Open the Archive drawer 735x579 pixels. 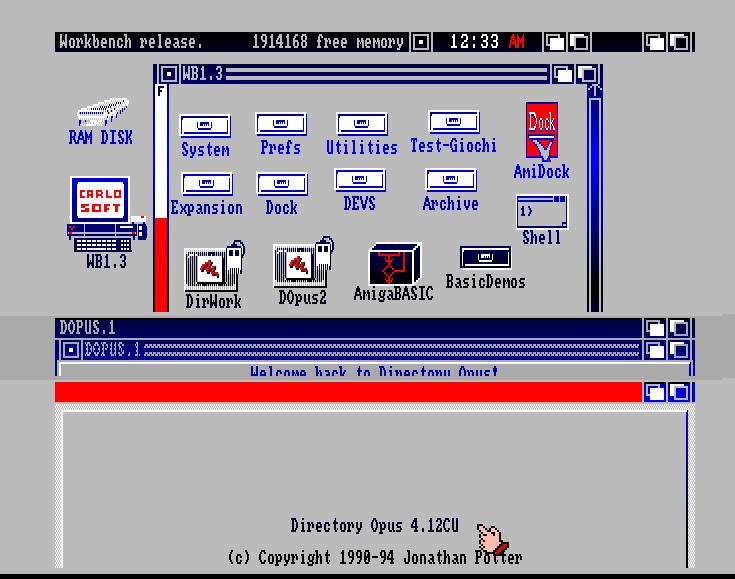[451, 181]
